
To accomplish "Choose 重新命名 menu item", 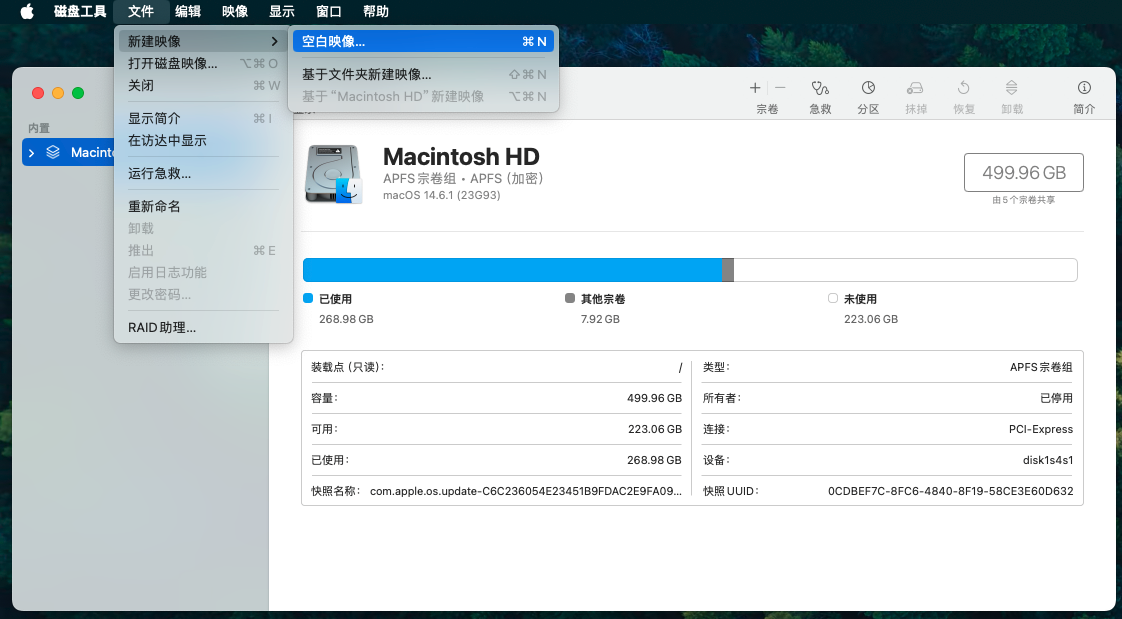I will tap(203, 207).
